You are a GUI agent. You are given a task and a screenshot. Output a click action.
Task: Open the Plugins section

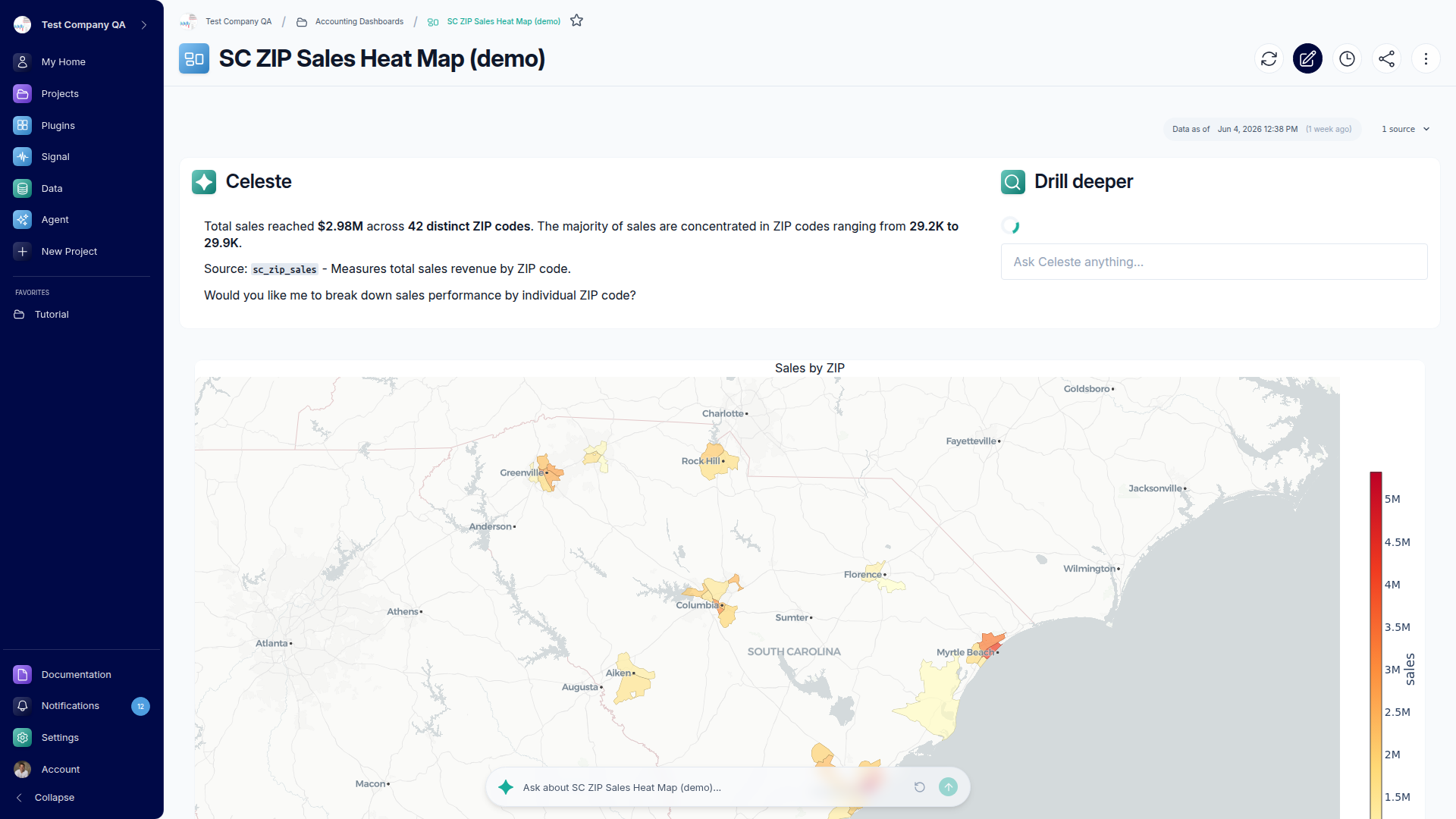click(81, 125)
